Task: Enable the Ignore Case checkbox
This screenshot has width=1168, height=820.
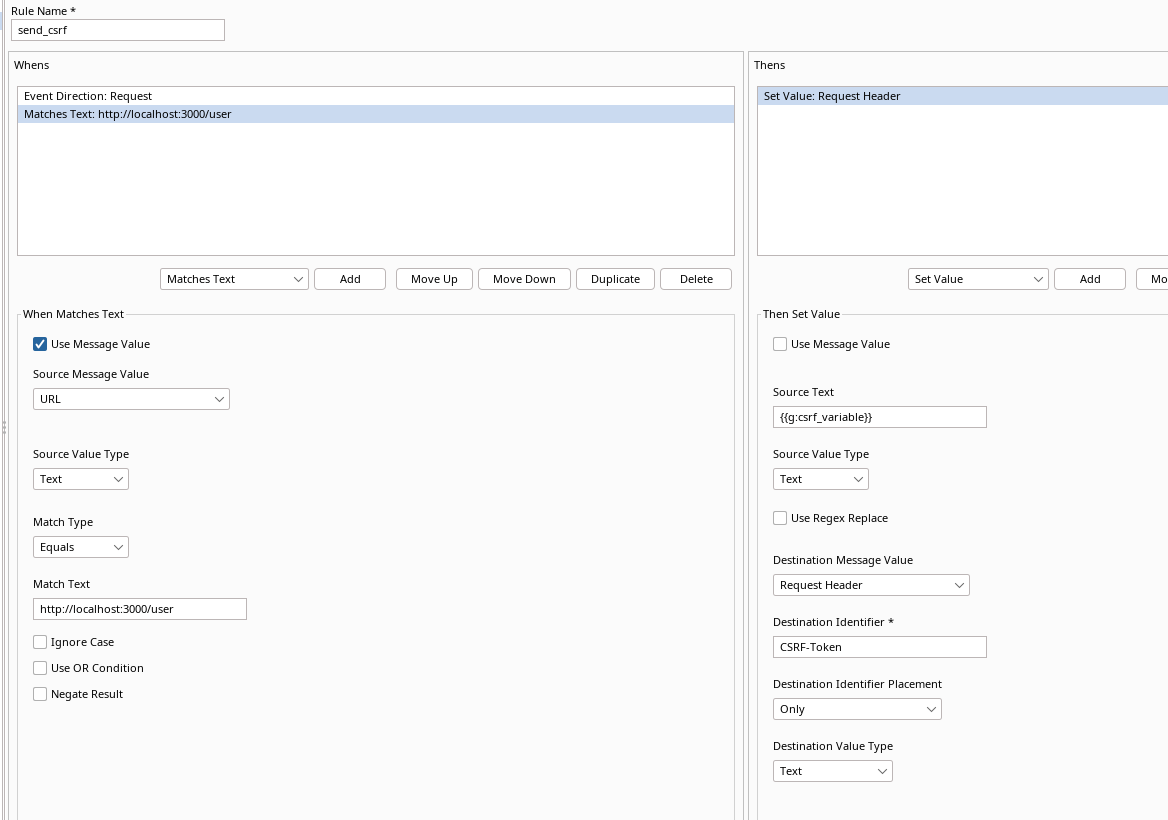Action: (40, 641)
